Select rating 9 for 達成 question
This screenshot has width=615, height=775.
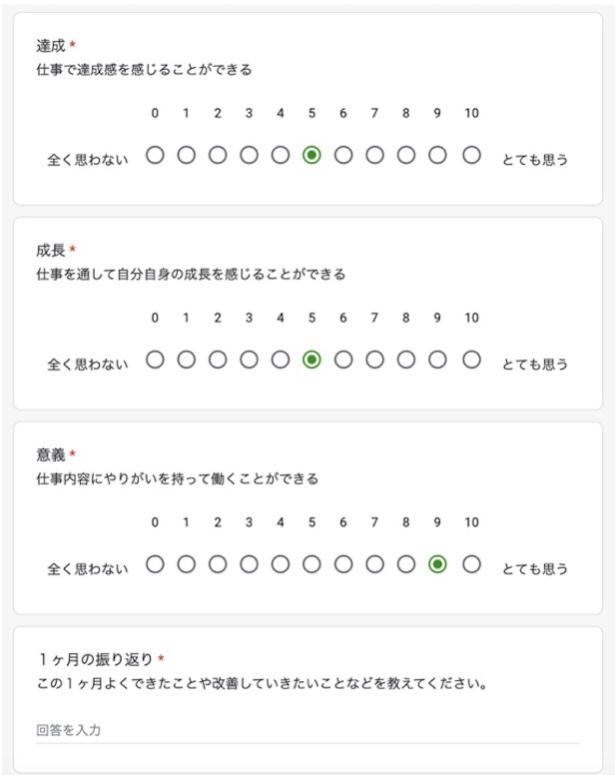point(438,155)
